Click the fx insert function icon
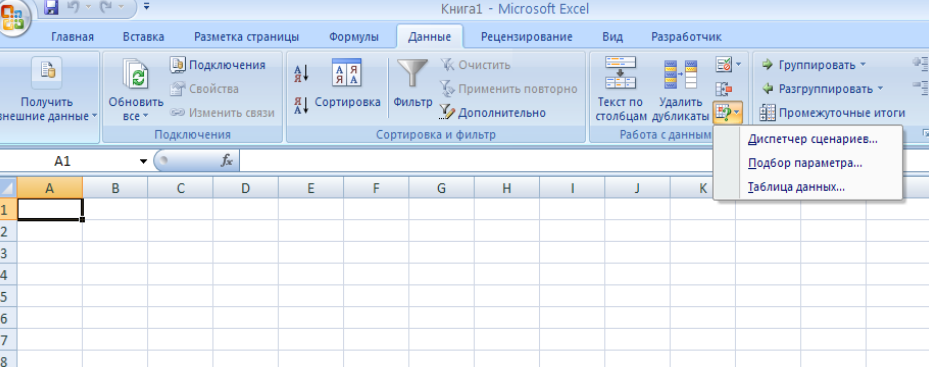The width and height of the screenshot is (929, 367). 226,161
